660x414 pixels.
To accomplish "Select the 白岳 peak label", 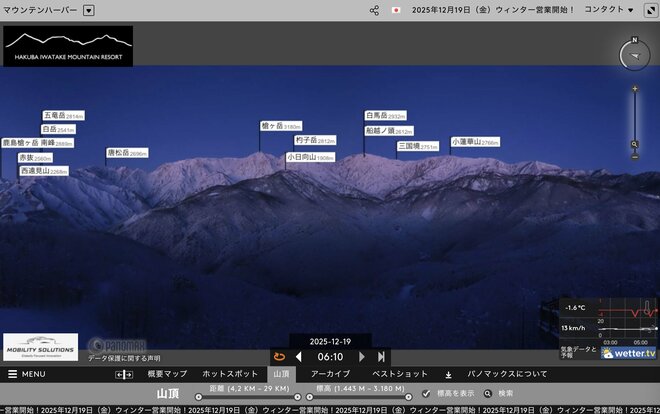I will [59, 129].
